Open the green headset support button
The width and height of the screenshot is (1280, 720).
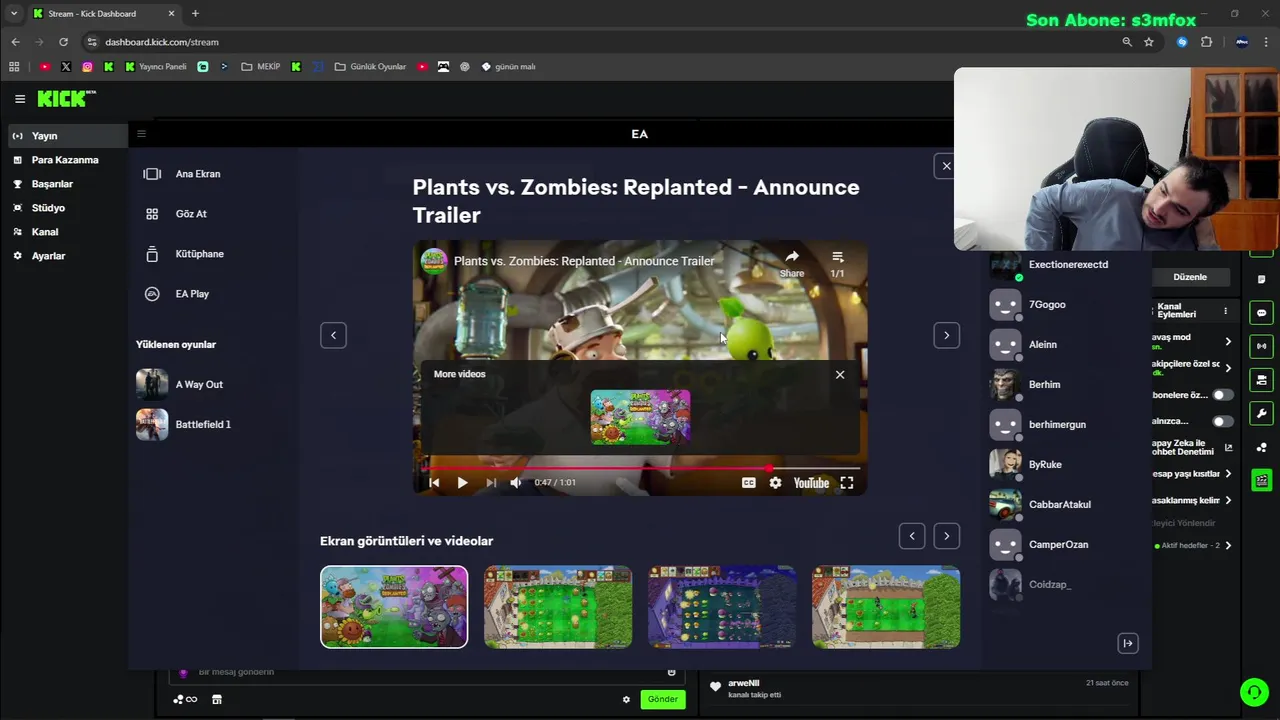(x=1254, y=692)
